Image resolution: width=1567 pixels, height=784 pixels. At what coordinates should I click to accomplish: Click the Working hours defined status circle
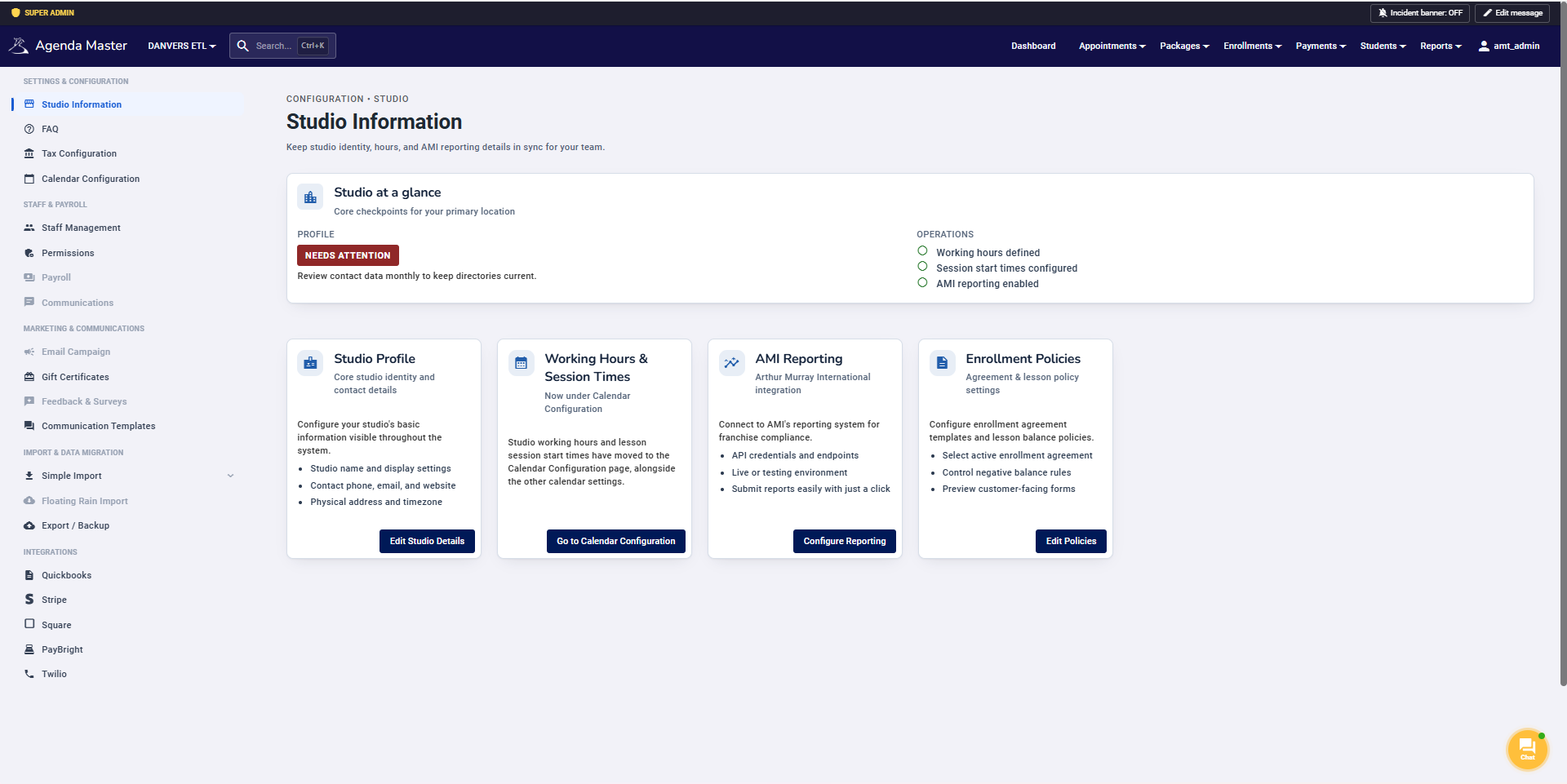[922, 251]
